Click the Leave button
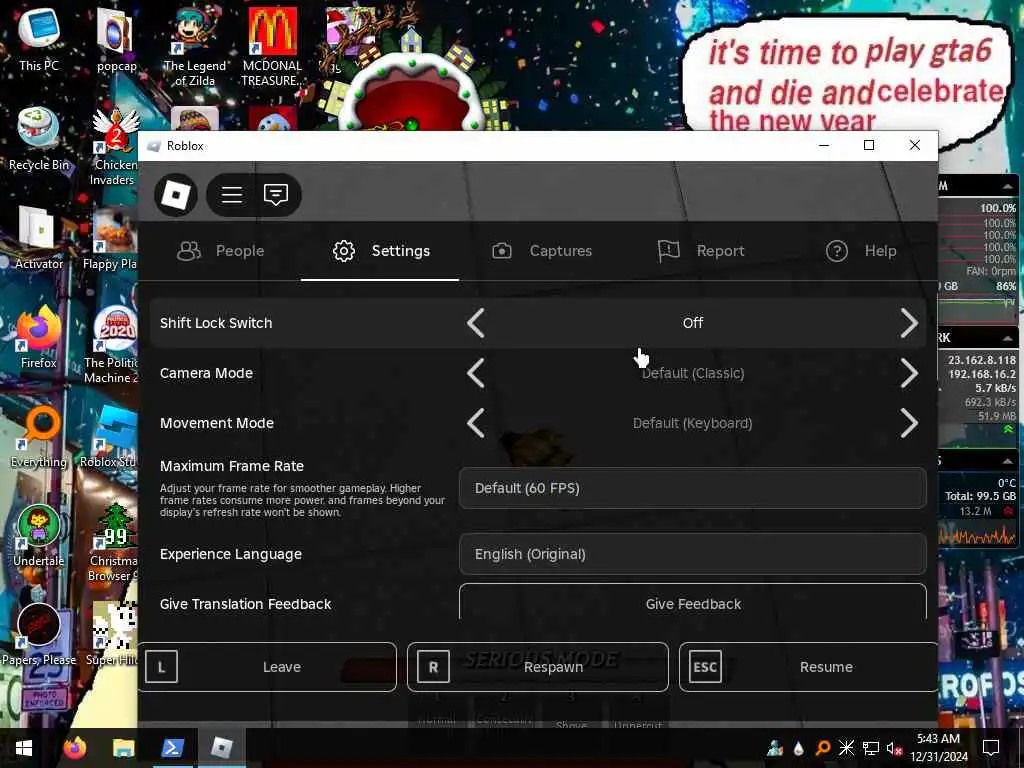This screenshot has height=768, width=1024. [x=267, y=667]
